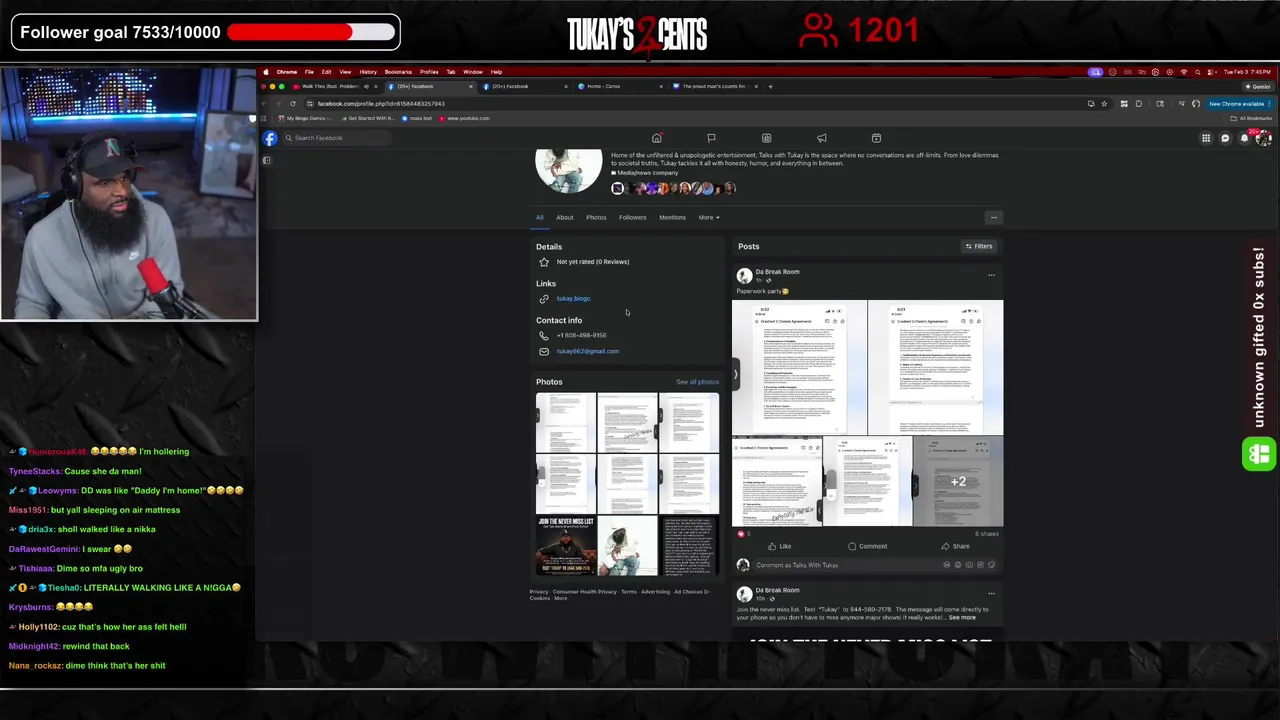Click phone number +1 808-498-9156
Screen dimensions: 1280x720
click(581, 336)
